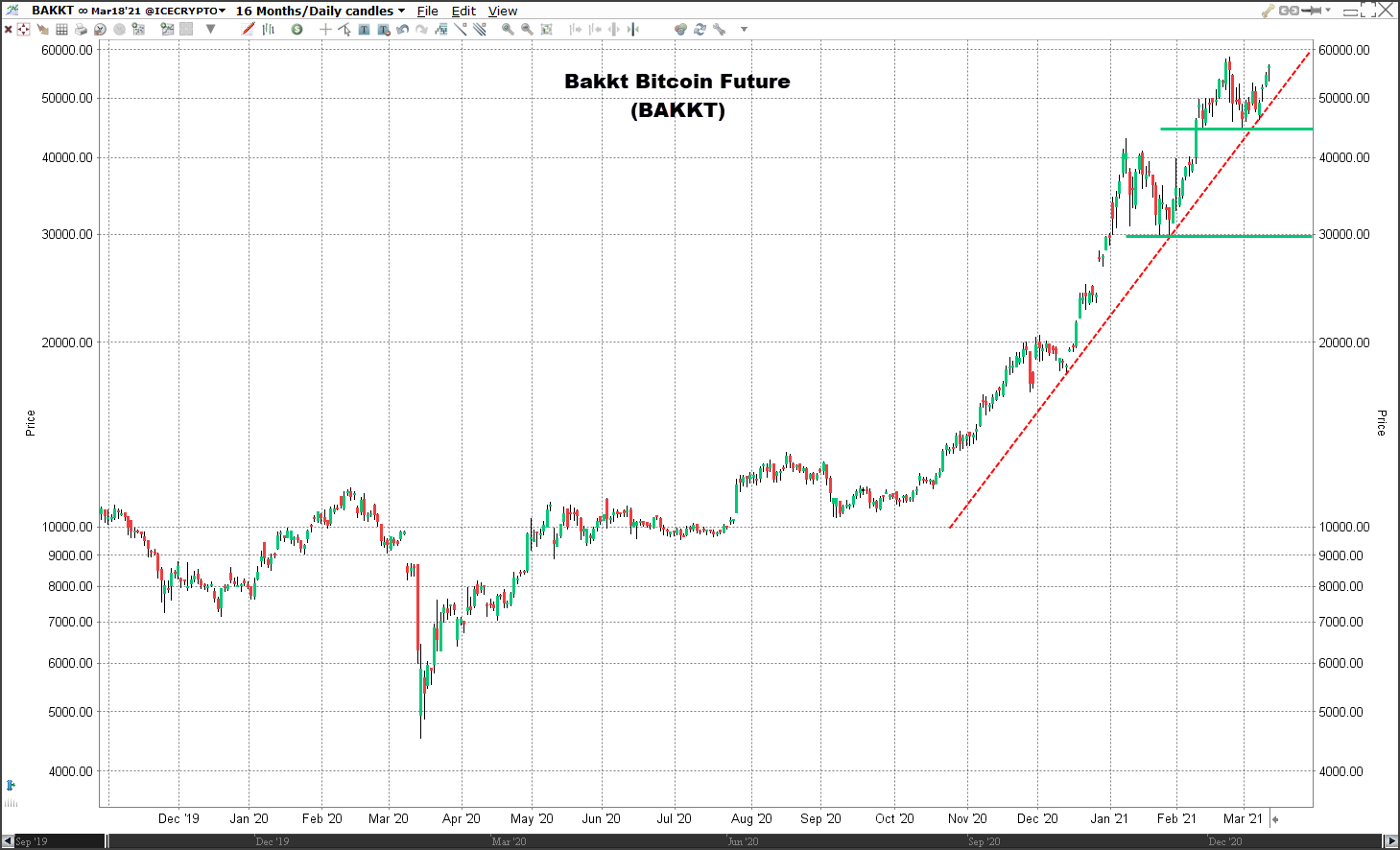Click the greyed round record icon

(119, 29)
